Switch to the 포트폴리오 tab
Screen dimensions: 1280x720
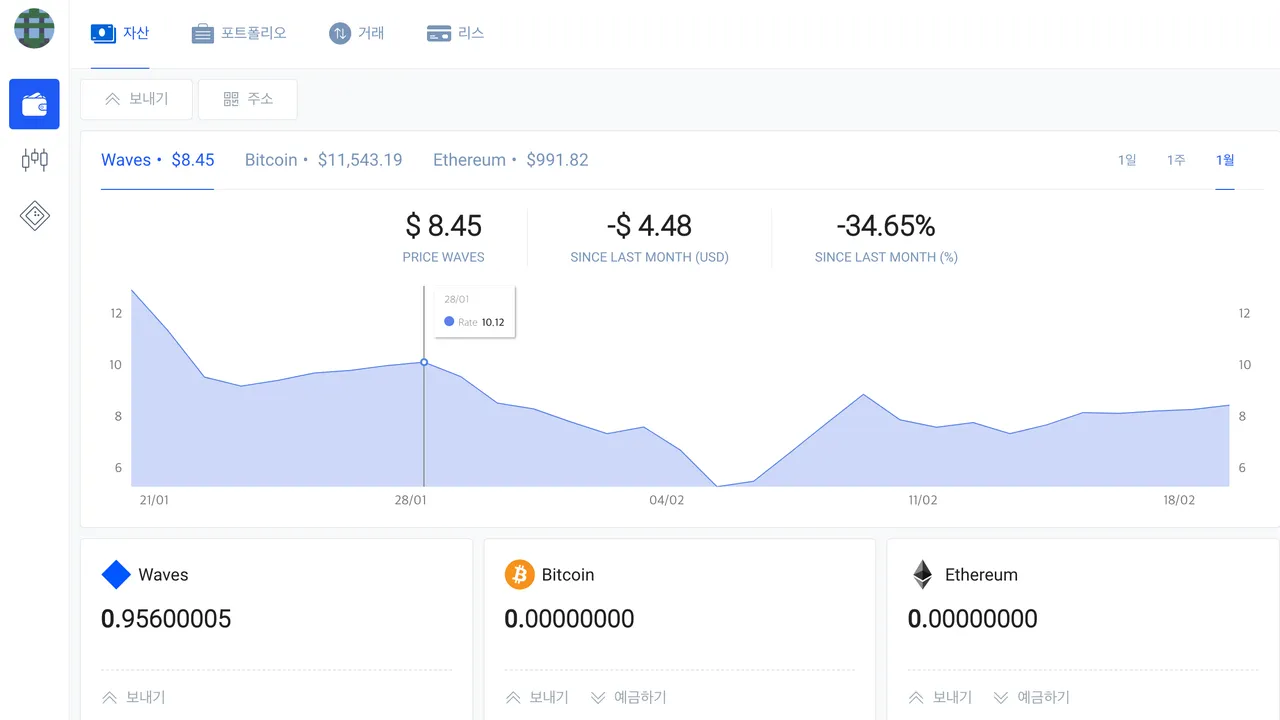tap(239, 34)
